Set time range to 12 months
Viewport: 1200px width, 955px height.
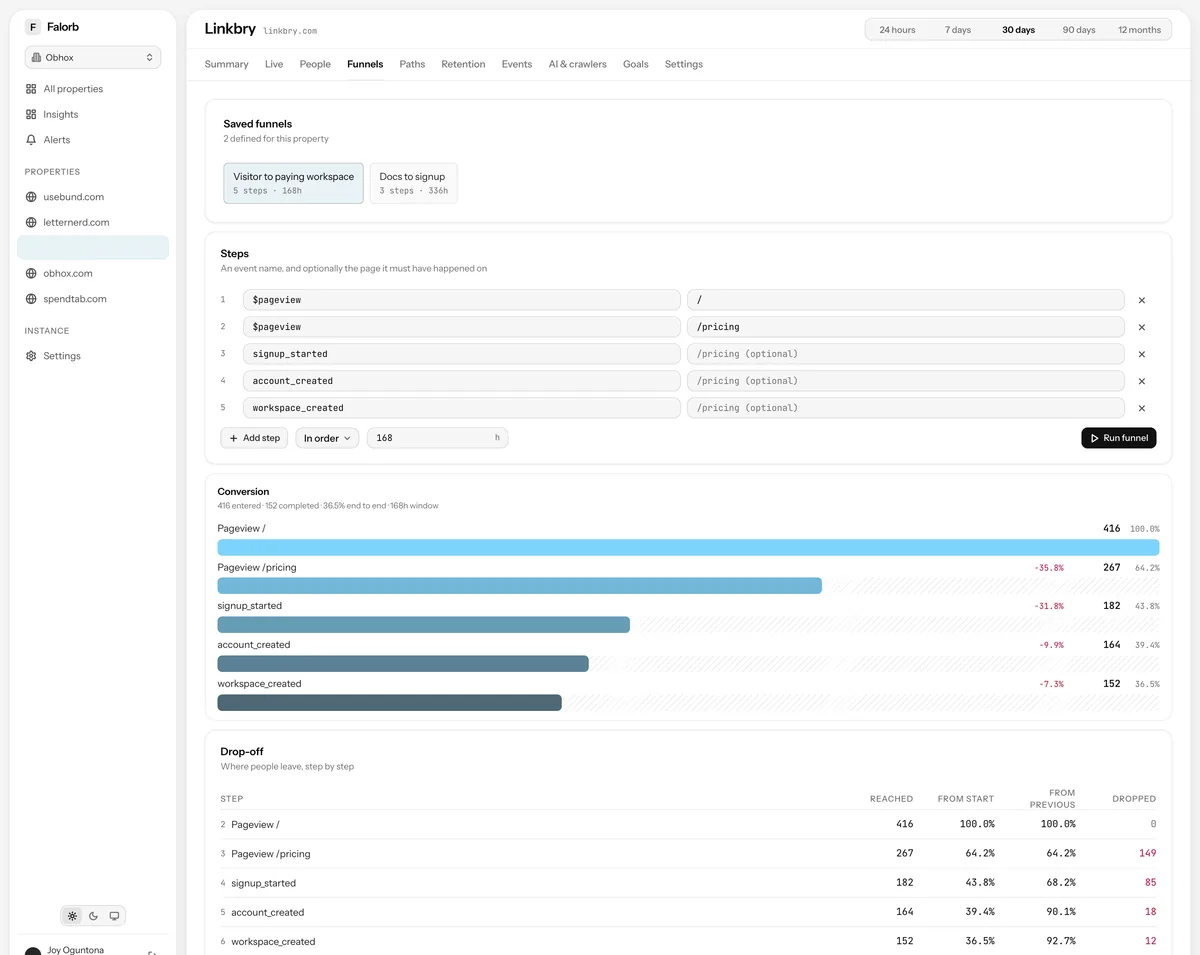pos(1139,30)
